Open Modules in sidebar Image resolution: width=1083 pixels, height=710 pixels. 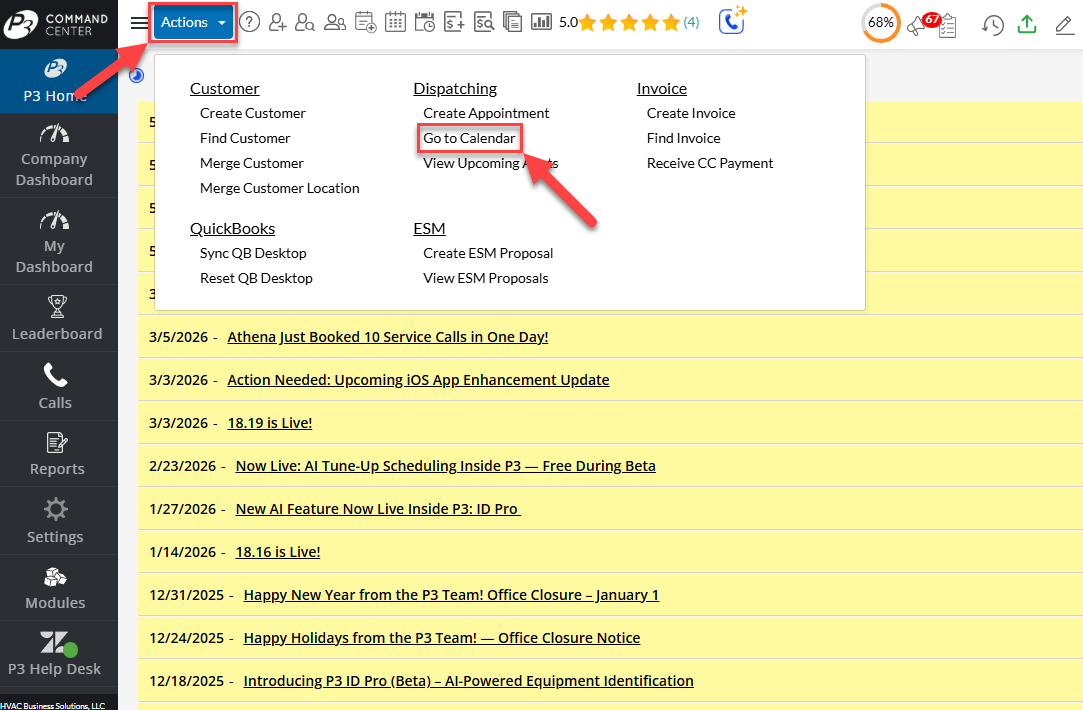(59, 588)
